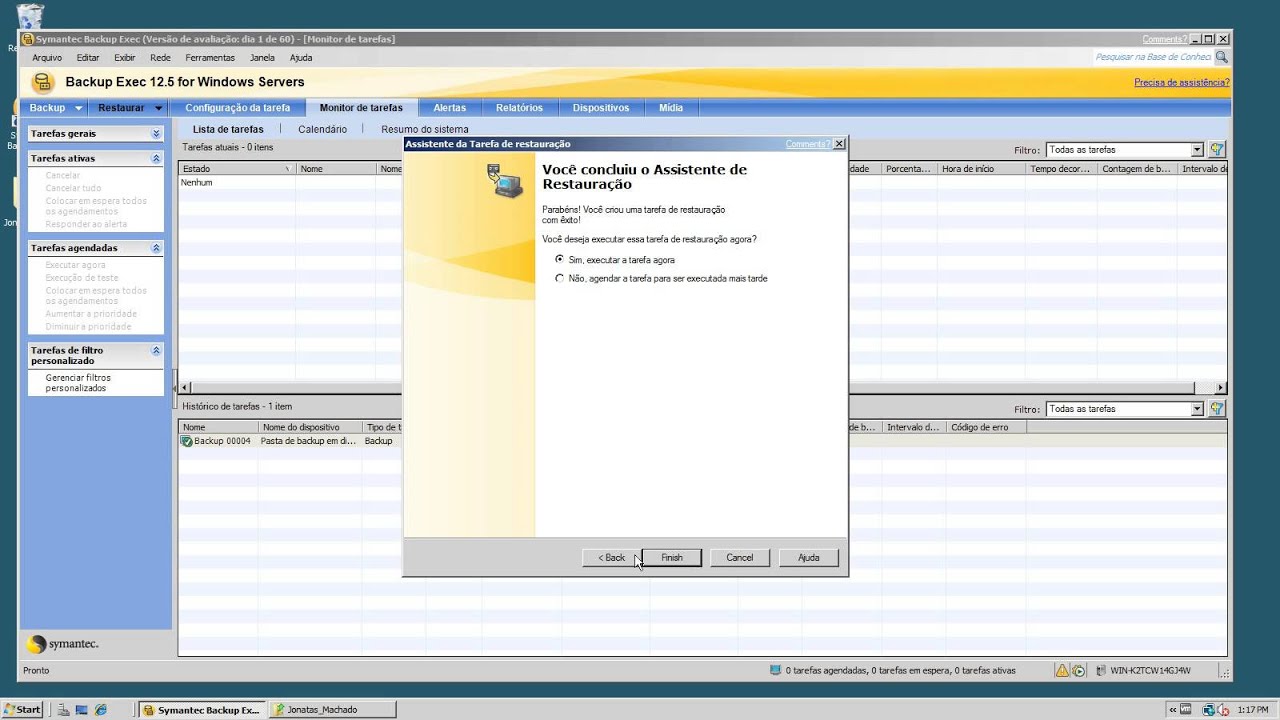Select 'Não, agendar a tarefa' radio button
1280x720 pixels.
(x=560, y=278)
